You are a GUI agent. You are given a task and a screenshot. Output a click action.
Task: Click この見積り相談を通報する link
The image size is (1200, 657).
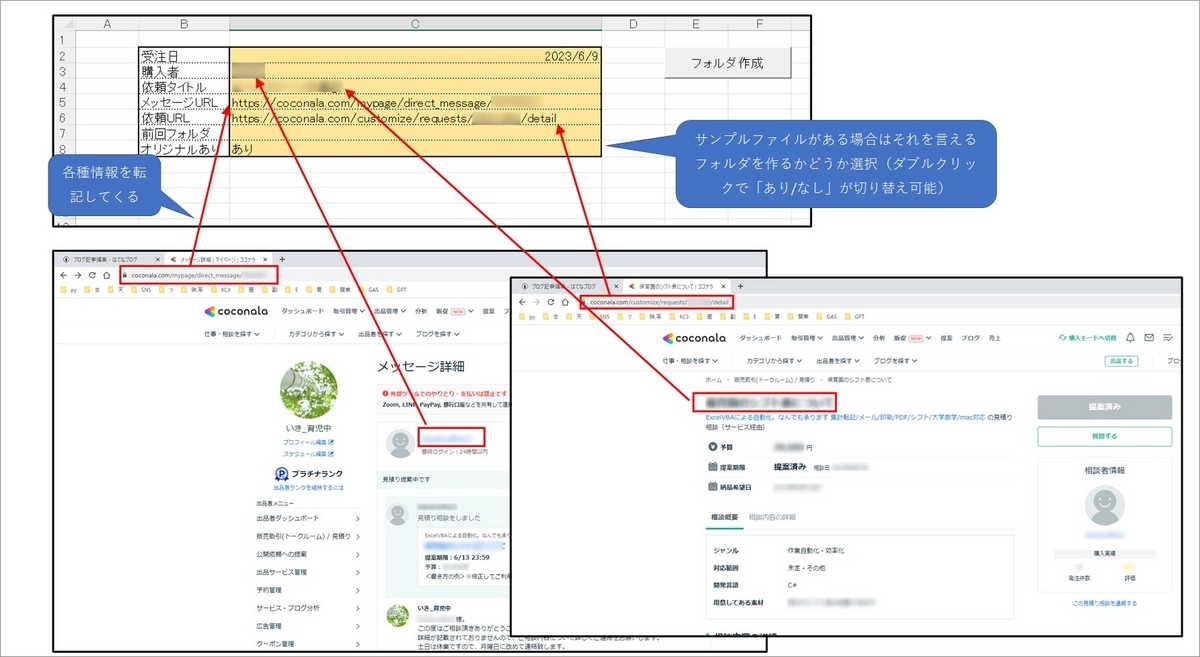[x=1104, y=603]
